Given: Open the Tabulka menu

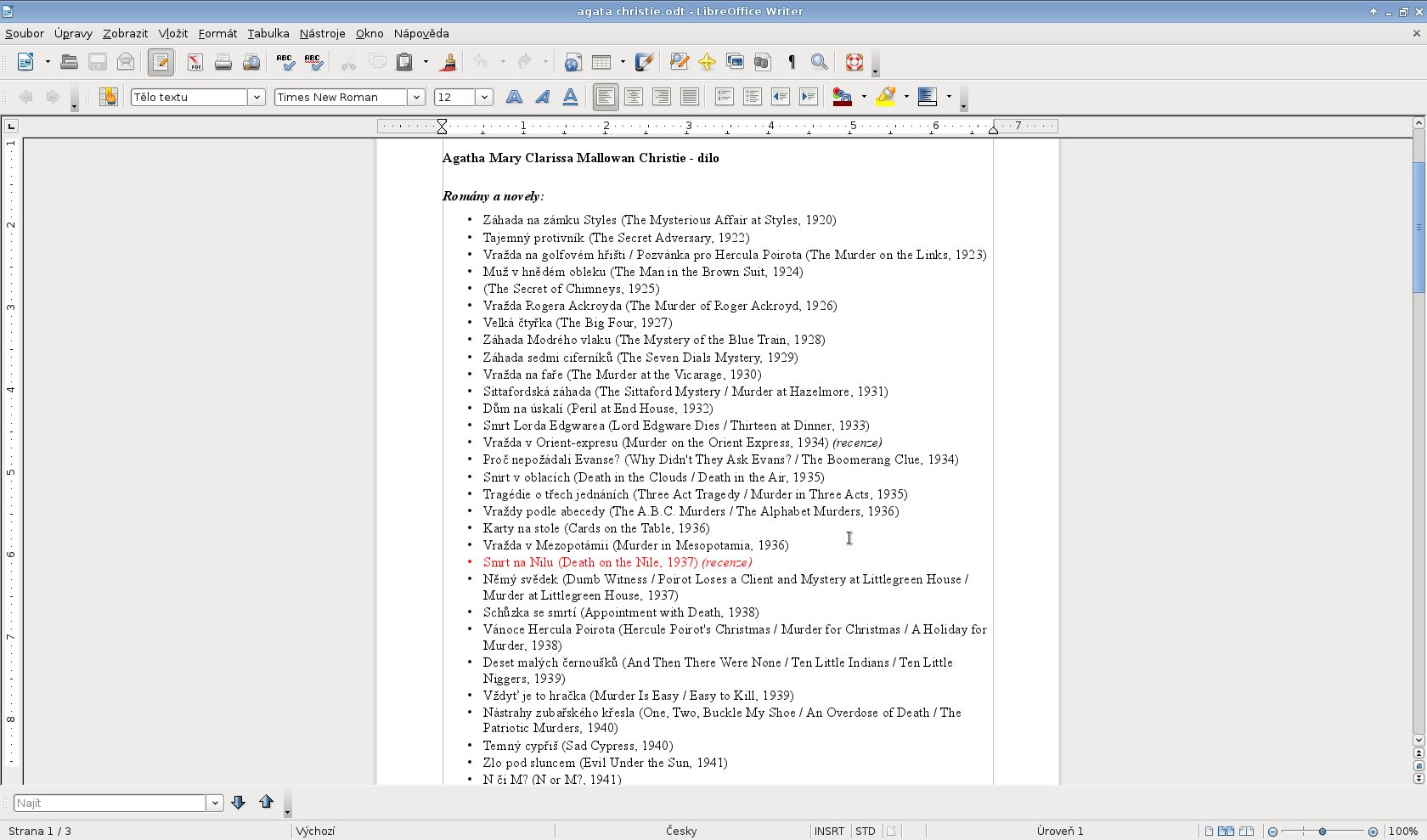Looking at the screenshot, I should coord(268,33).
